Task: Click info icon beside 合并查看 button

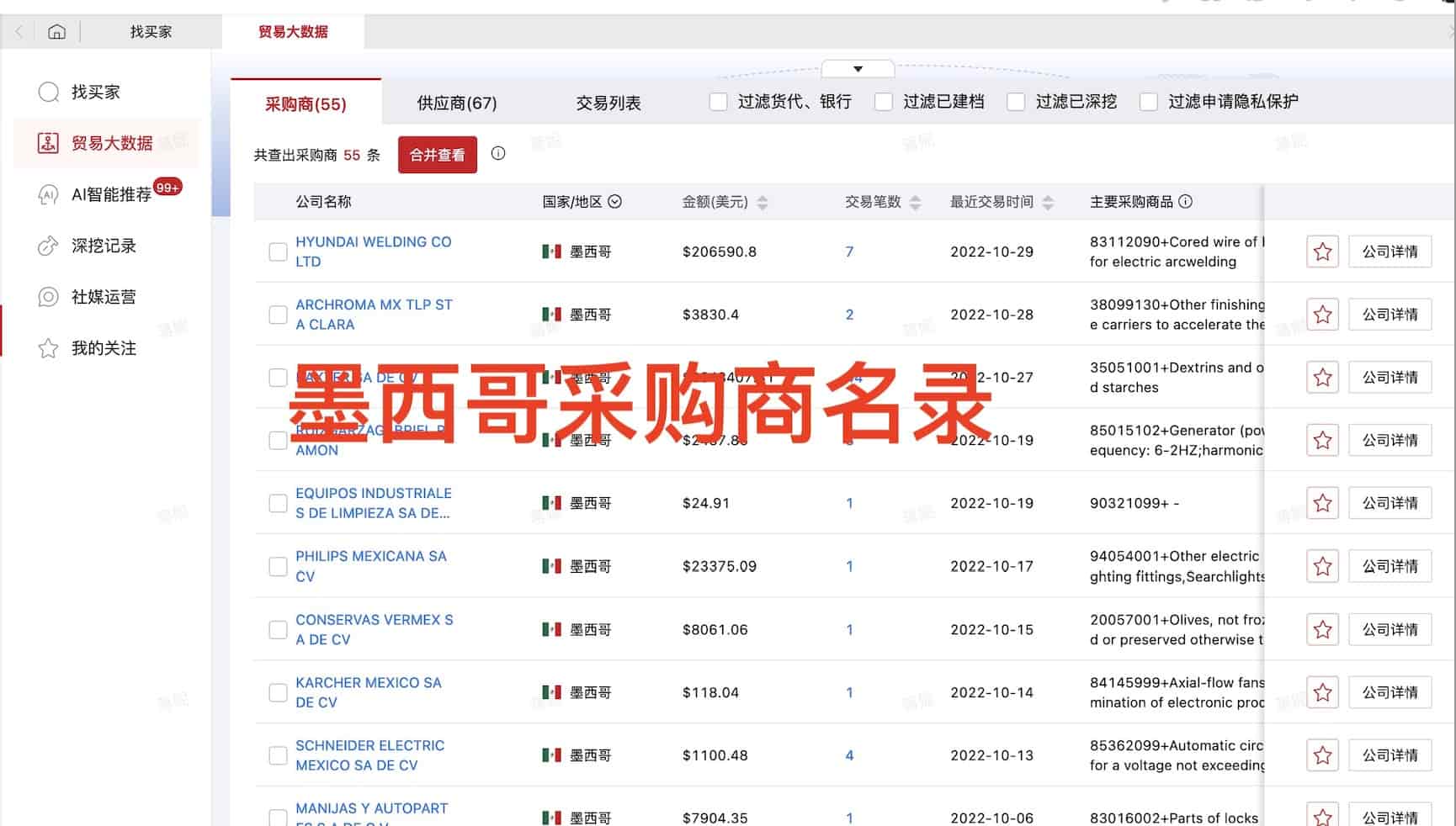Action: [498, 154]
